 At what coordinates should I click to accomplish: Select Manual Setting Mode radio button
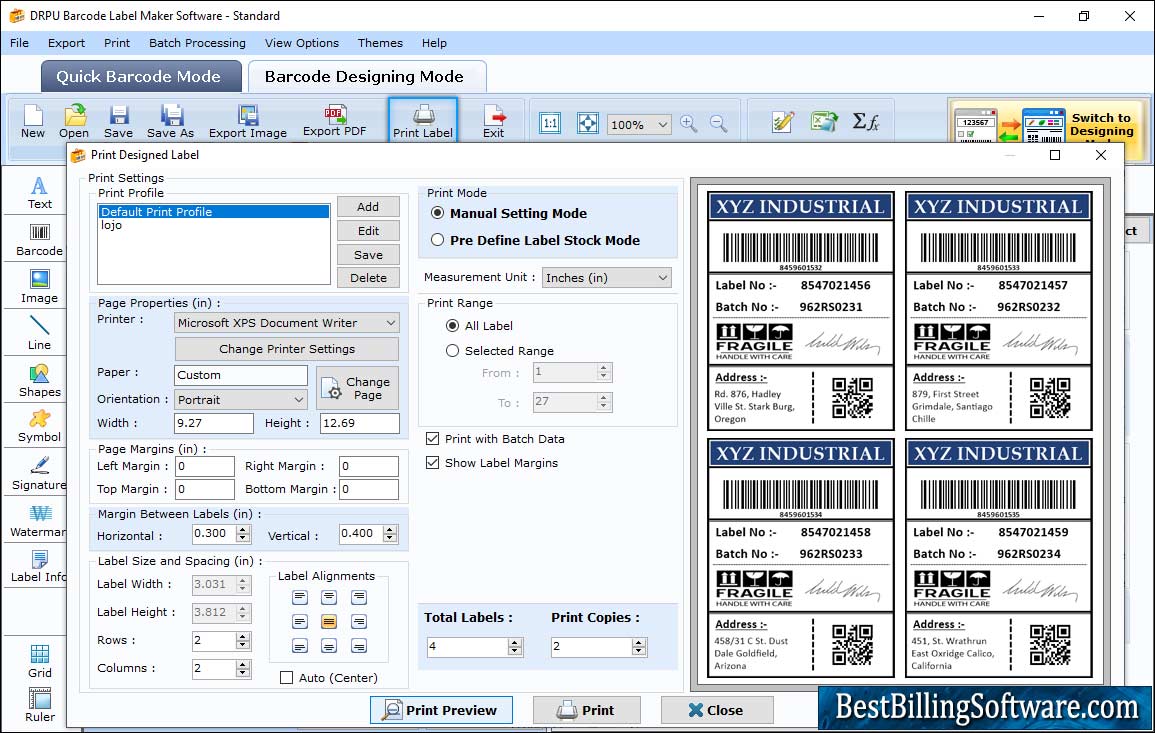438,213
